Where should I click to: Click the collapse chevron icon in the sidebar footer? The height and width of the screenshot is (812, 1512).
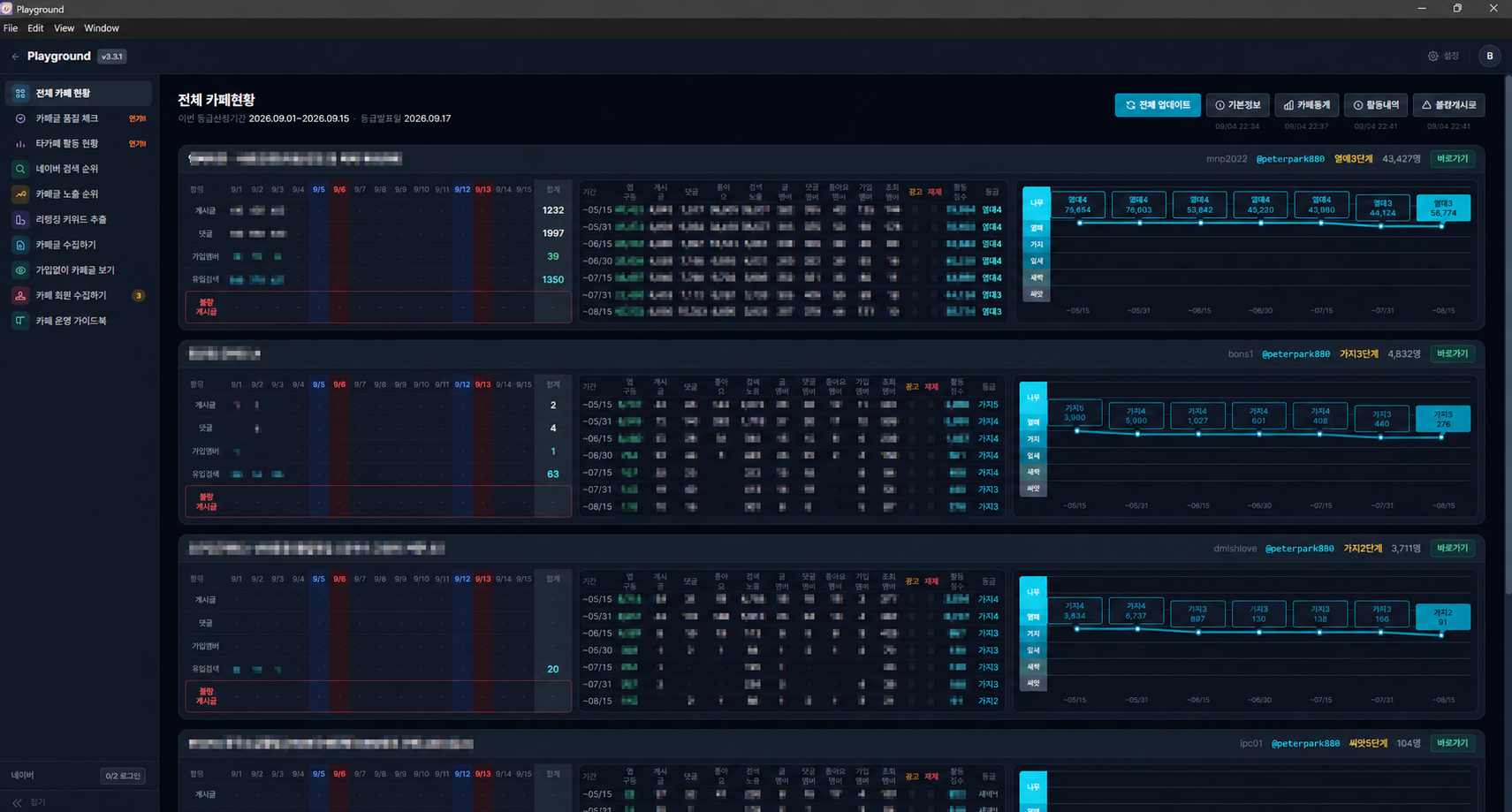(x=17, y=802)
